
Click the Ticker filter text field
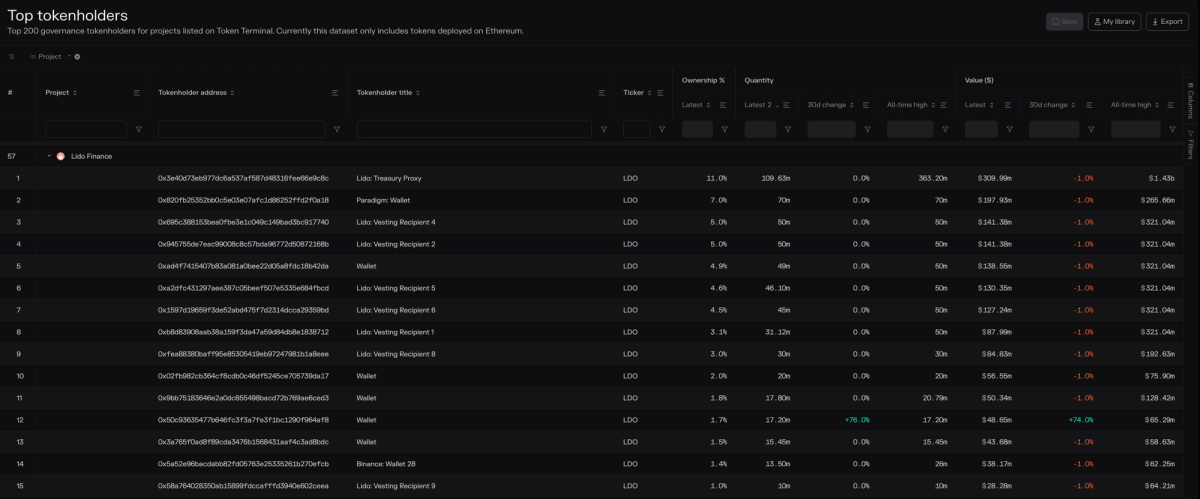click(636, 129)
